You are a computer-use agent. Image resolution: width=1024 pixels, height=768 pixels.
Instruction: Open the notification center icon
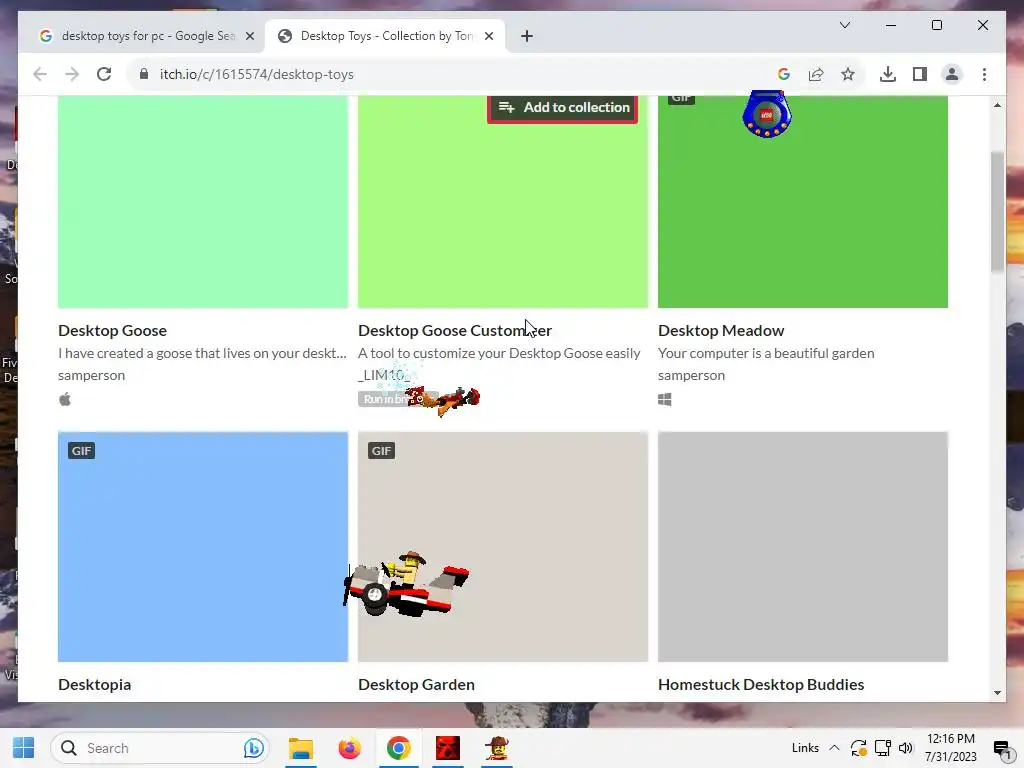pyautogui.click(x=1001, y=749)
